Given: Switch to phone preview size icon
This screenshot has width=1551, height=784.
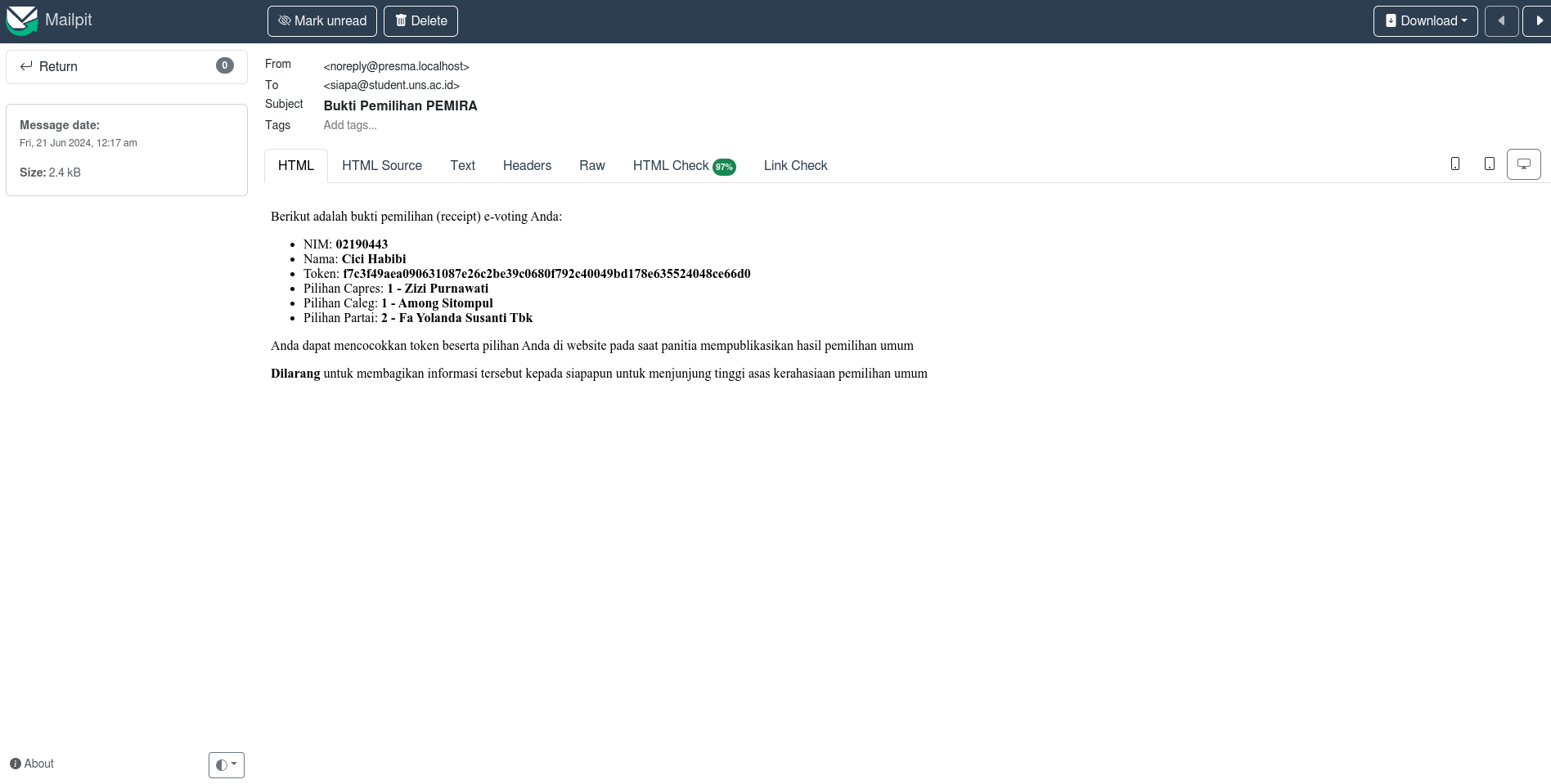Looking at the screenshot, I should tap(1454, 164).
